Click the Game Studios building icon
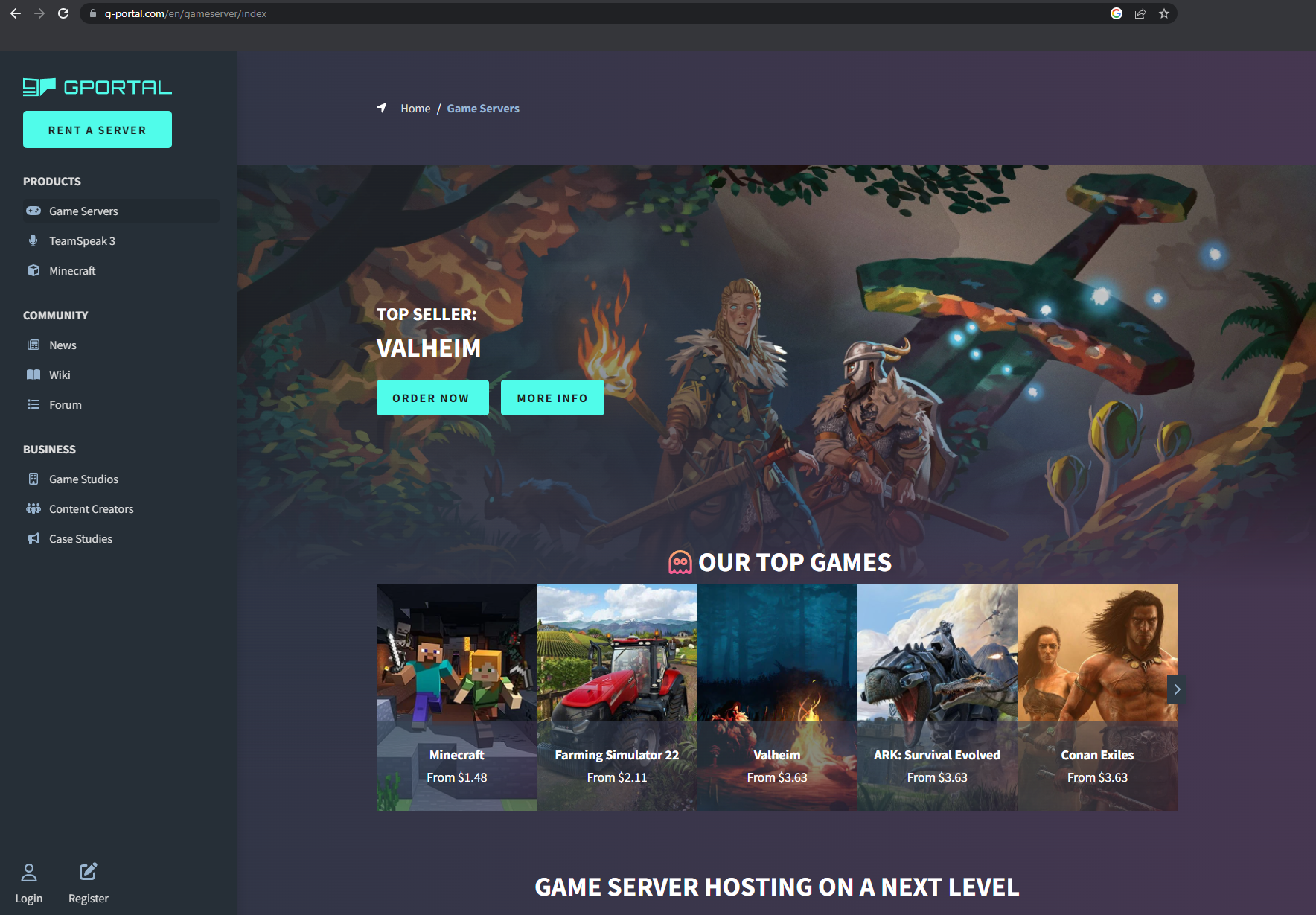This screenshot has width=1316, height=915. [x=33, y=479]
